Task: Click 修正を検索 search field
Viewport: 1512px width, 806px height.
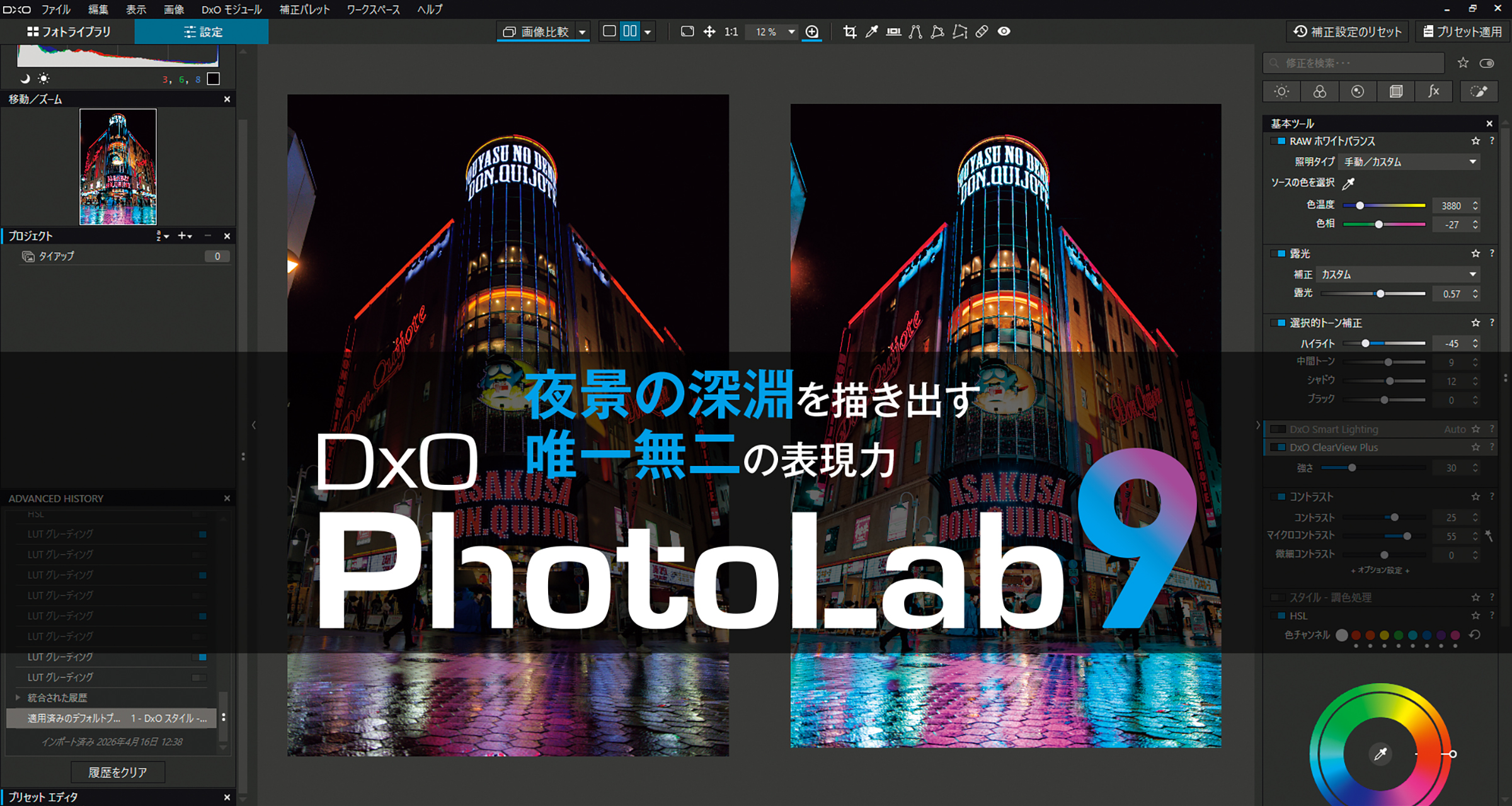Action: coord(1353,63)
